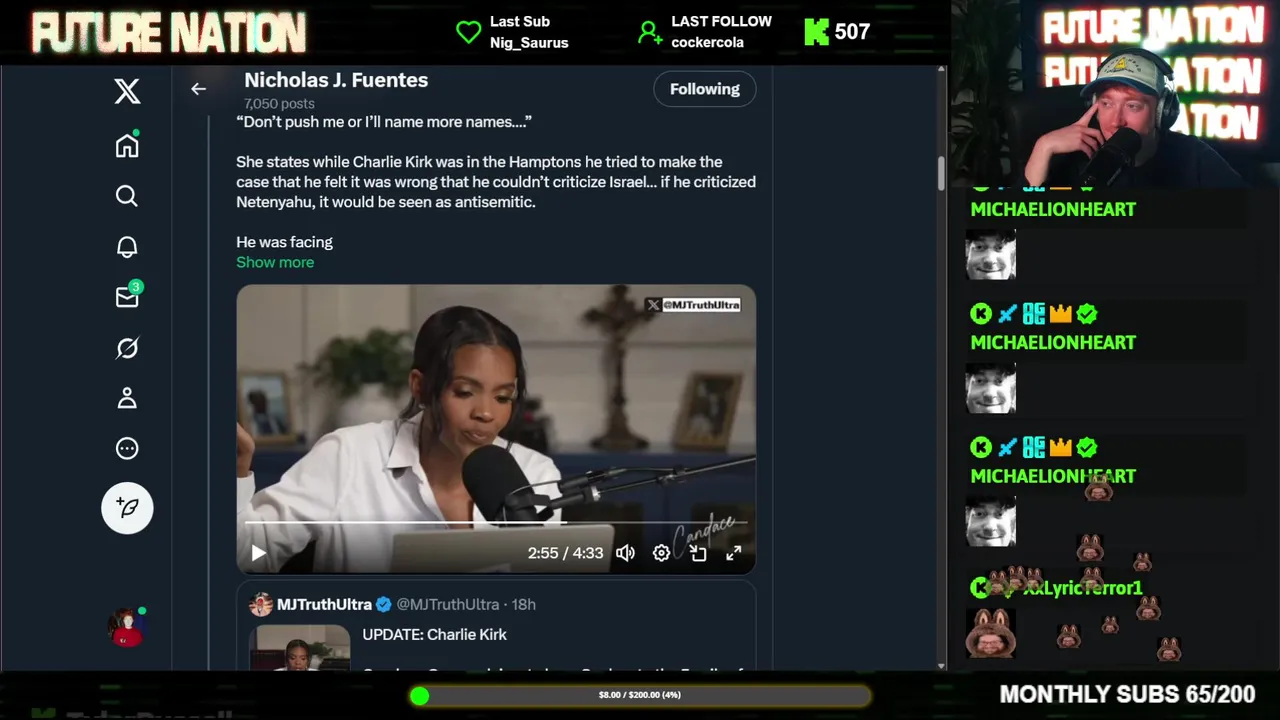Open Messages envelope icon
The width and height of the screenshot is (1280, 720).
click(127, 297)
